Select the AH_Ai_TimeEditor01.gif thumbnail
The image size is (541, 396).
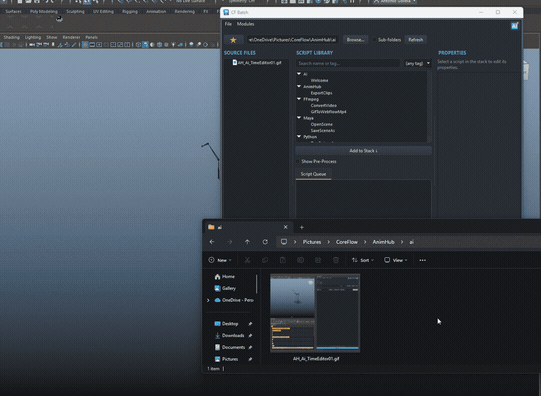click(x=315, y=314)
